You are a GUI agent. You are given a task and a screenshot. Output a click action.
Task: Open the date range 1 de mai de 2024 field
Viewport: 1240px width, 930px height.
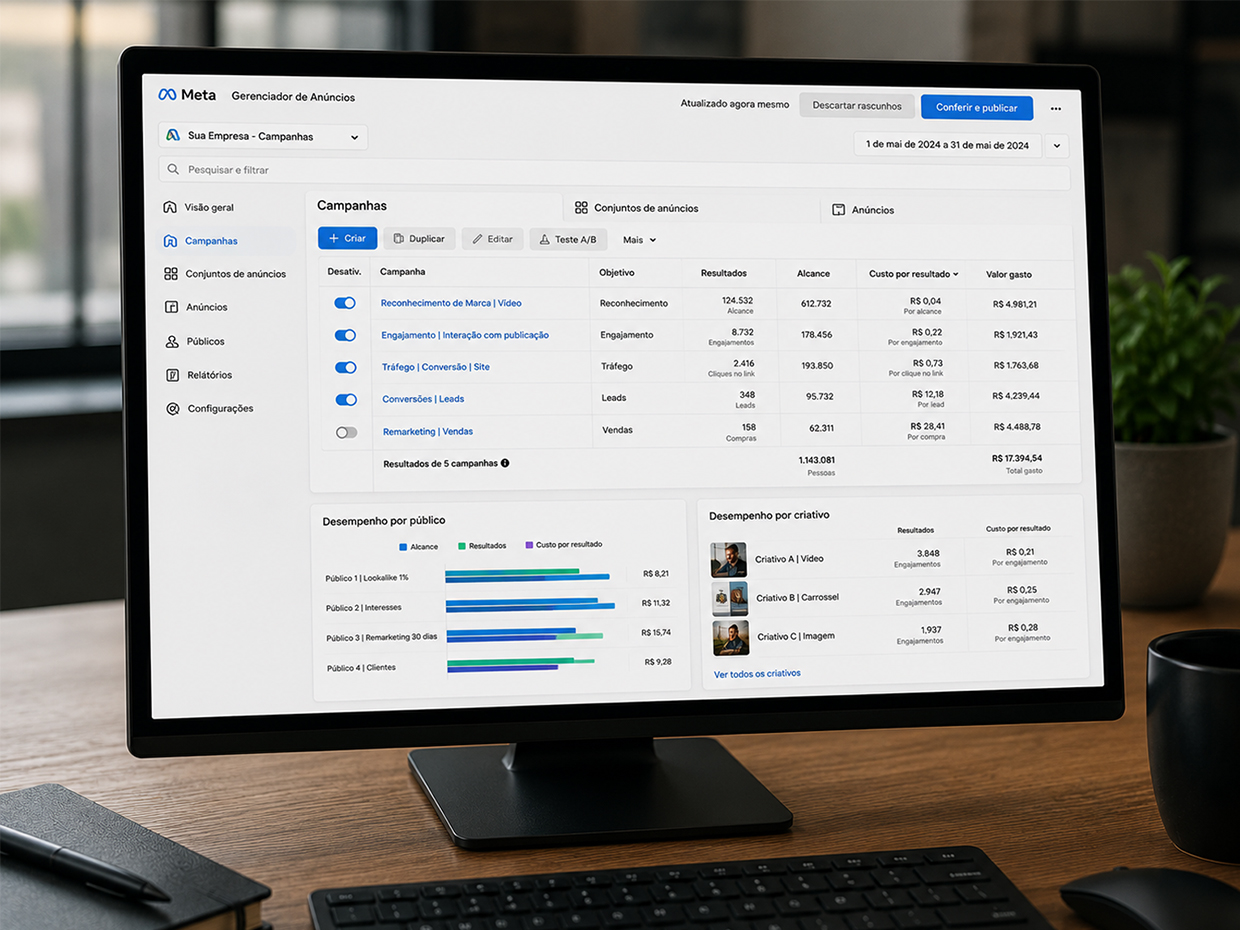(x=947, y=145)
